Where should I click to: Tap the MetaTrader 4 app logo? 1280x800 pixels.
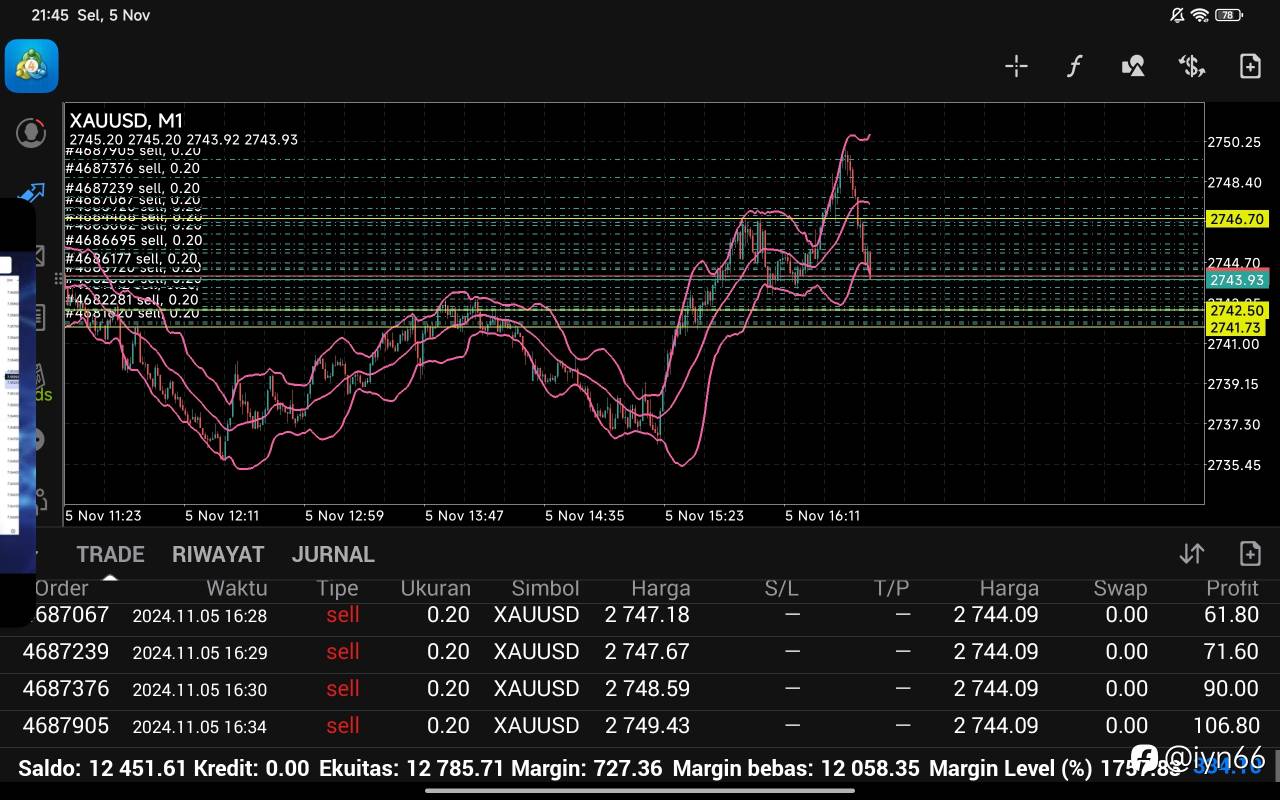tap(32, 66)
